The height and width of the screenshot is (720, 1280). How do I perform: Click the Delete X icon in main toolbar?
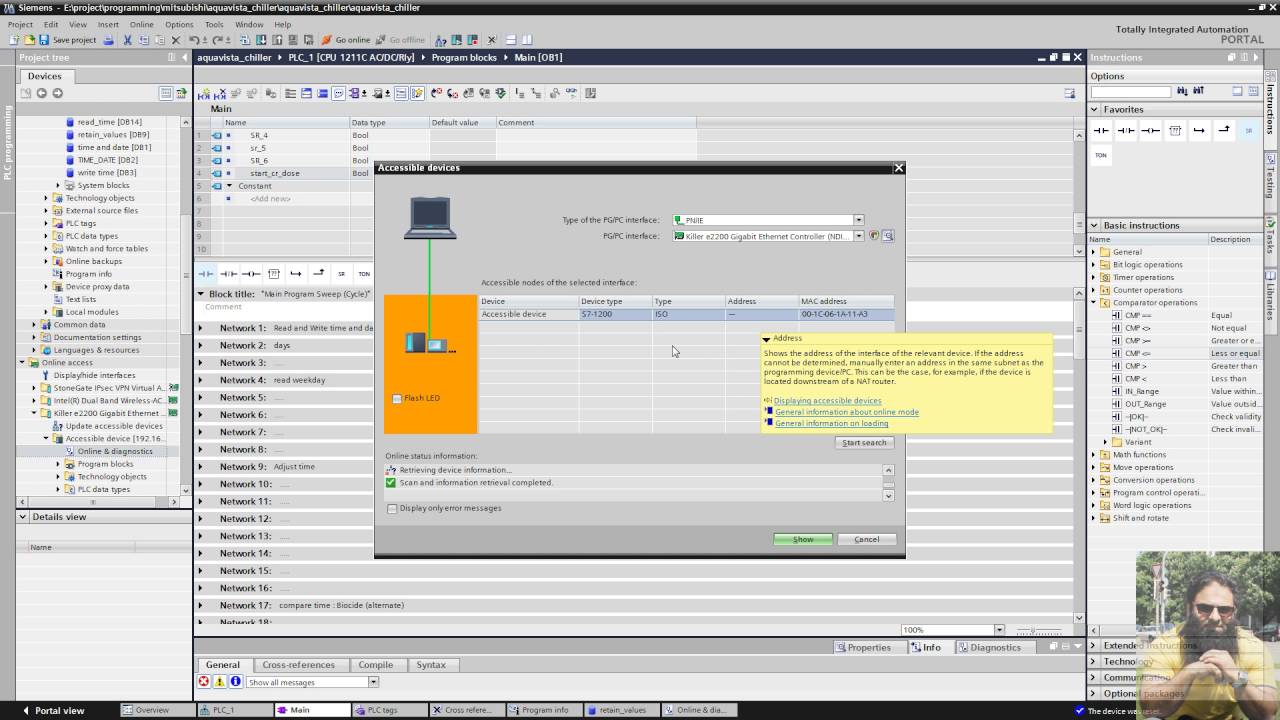tap(176, 40)
